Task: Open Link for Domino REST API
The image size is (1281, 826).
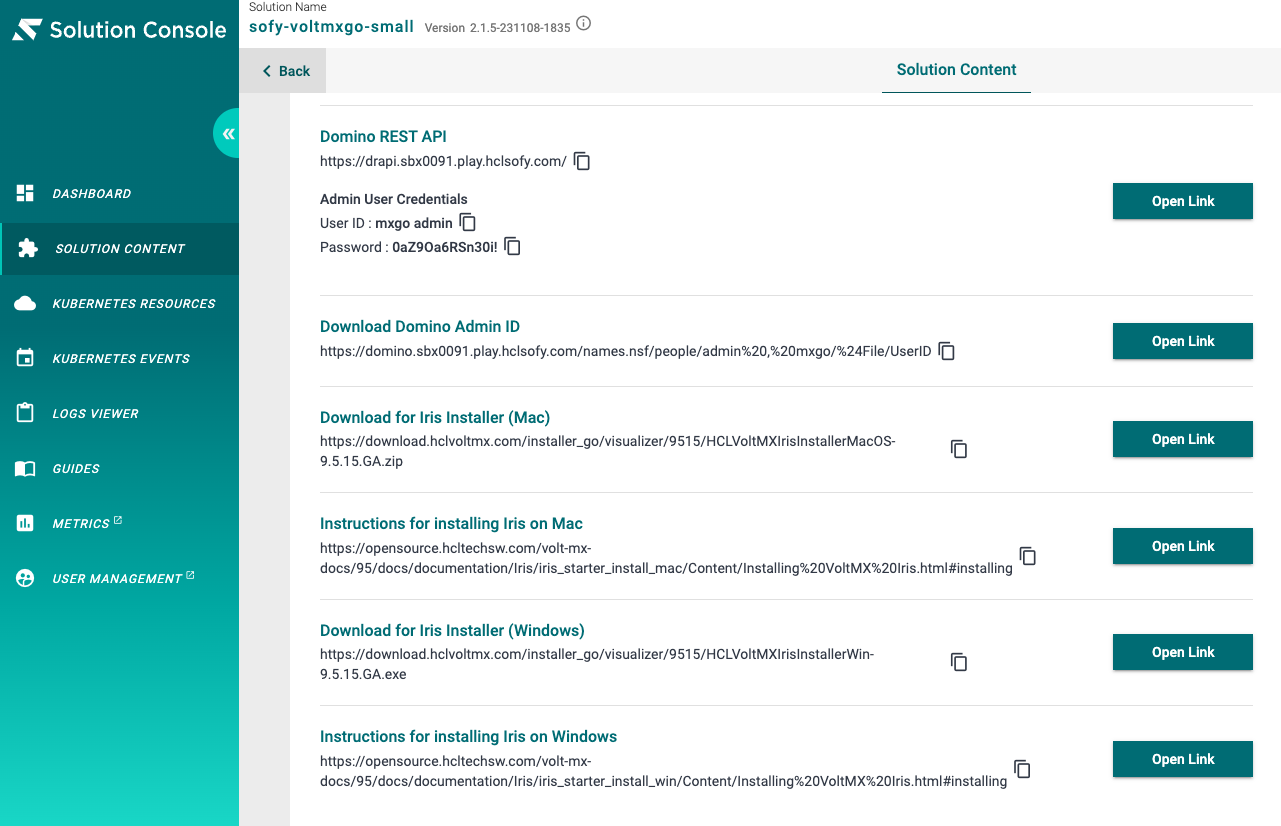Action: point(1183,201)
